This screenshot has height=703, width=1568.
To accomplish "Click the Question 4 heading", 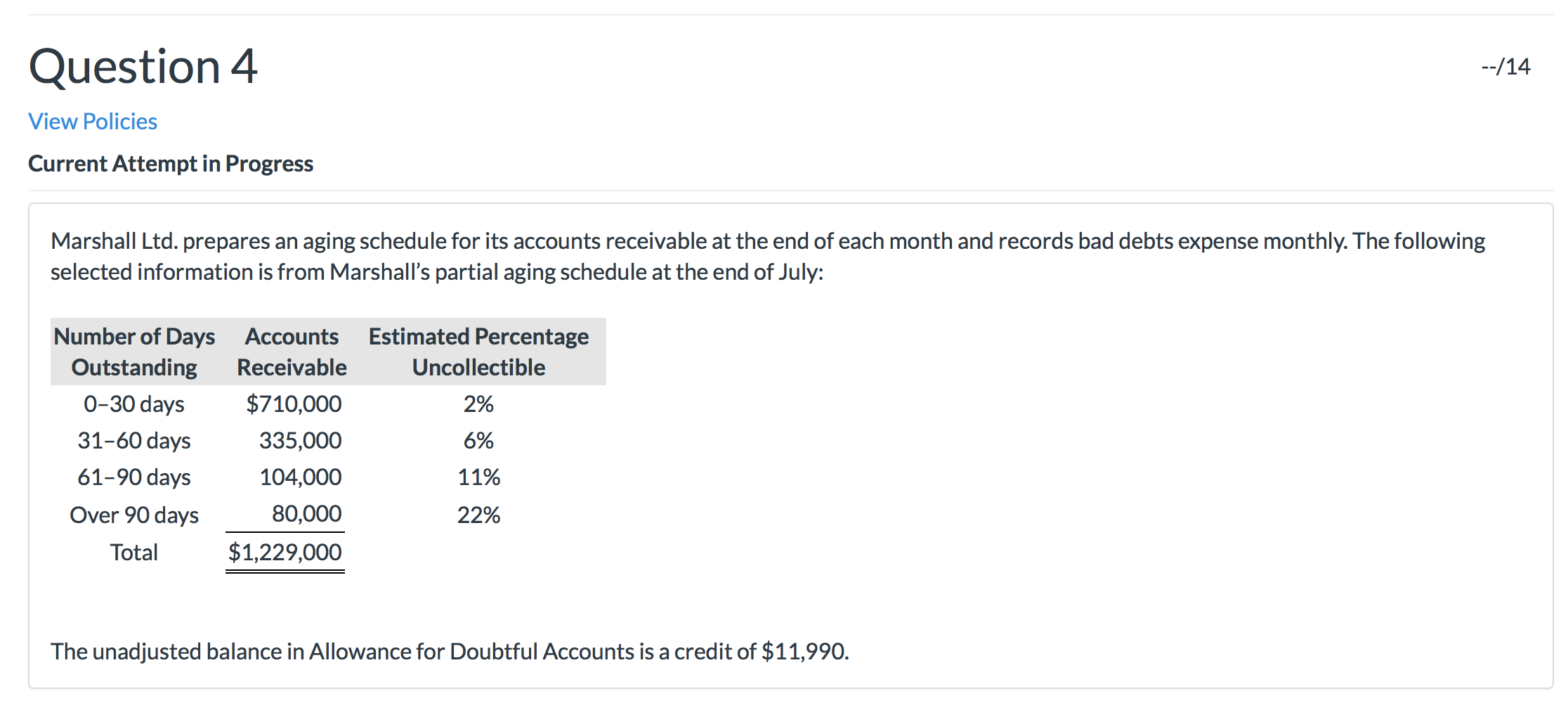I will [143, 67].
